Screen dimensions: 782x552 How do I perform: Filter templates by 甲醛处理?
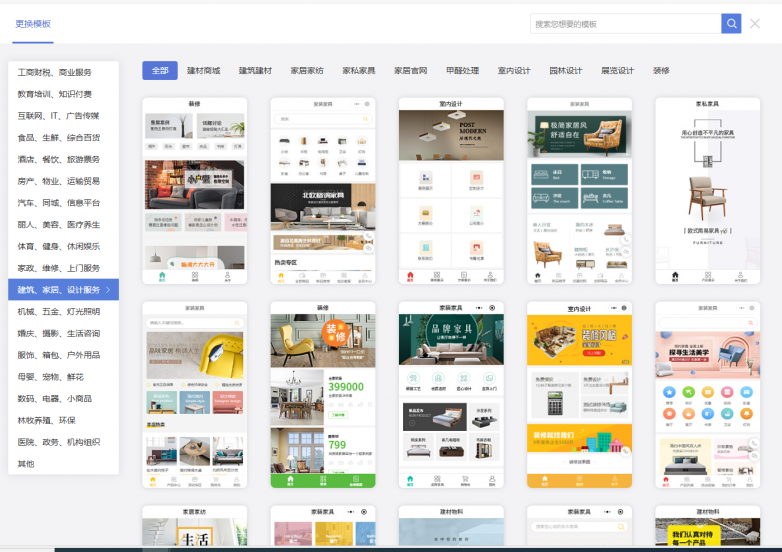pyautogui.click(x=462, y=70)
